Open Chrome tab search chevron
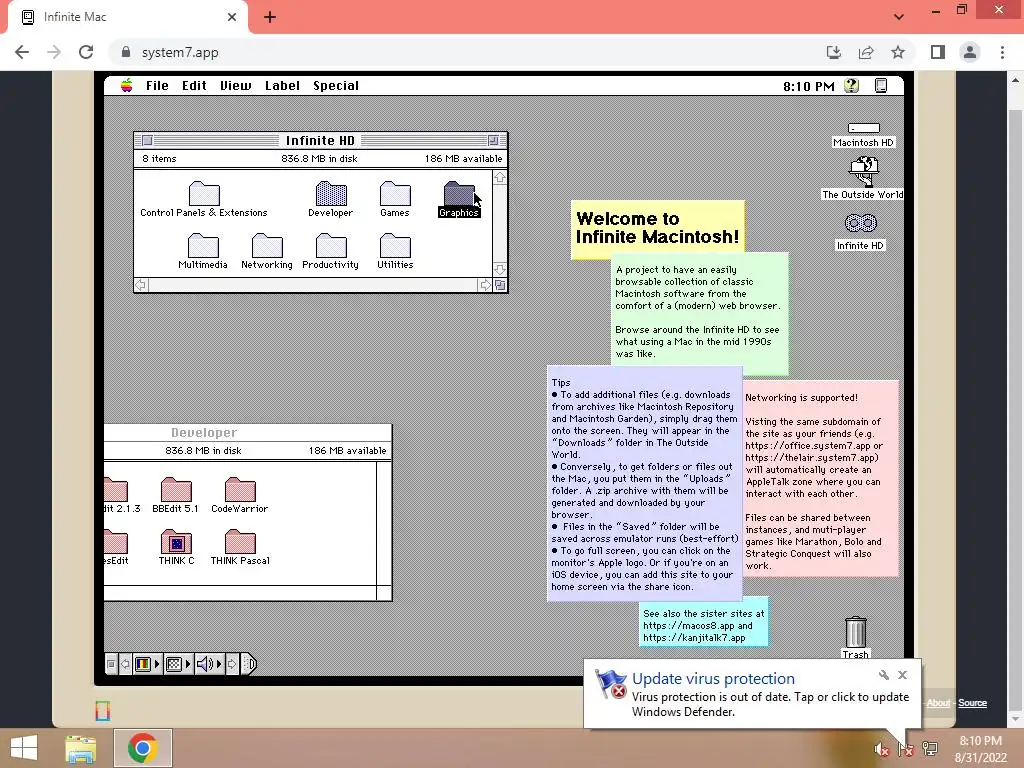Image resolution: width=1024 pixels, height=768 pixels. click(x=899, y=17)
